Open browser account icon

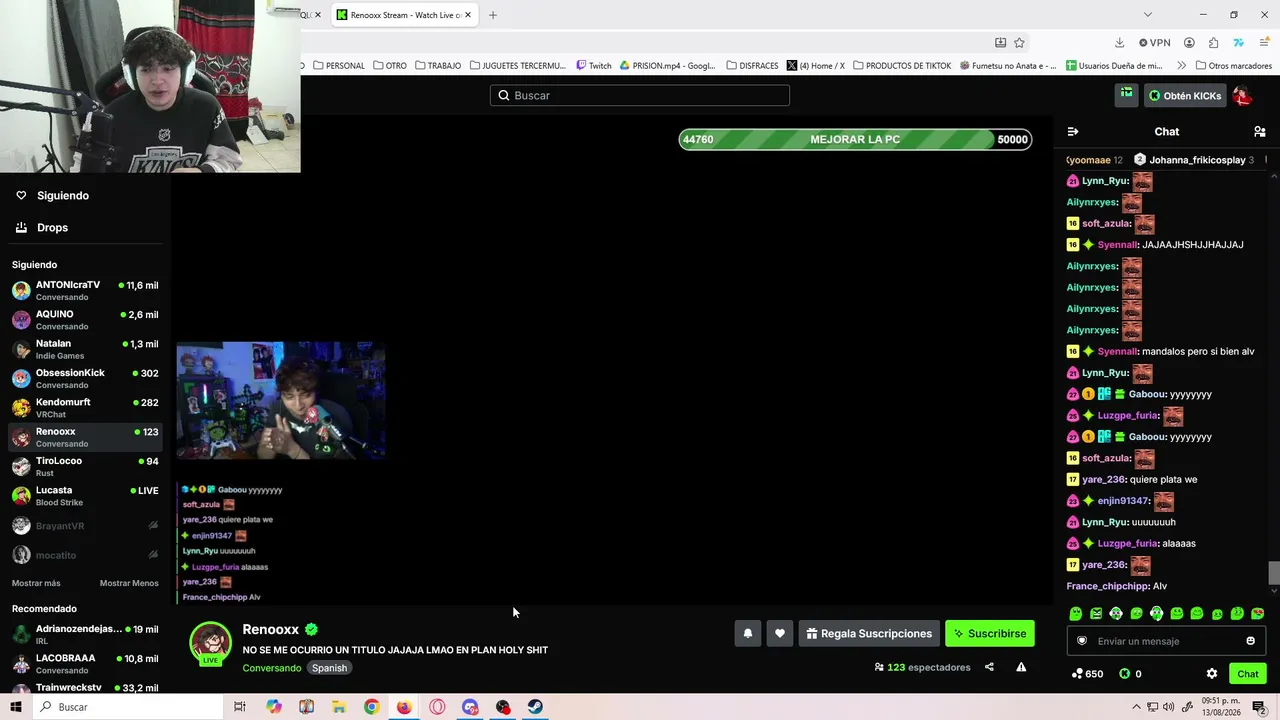tap(1189, 43)
